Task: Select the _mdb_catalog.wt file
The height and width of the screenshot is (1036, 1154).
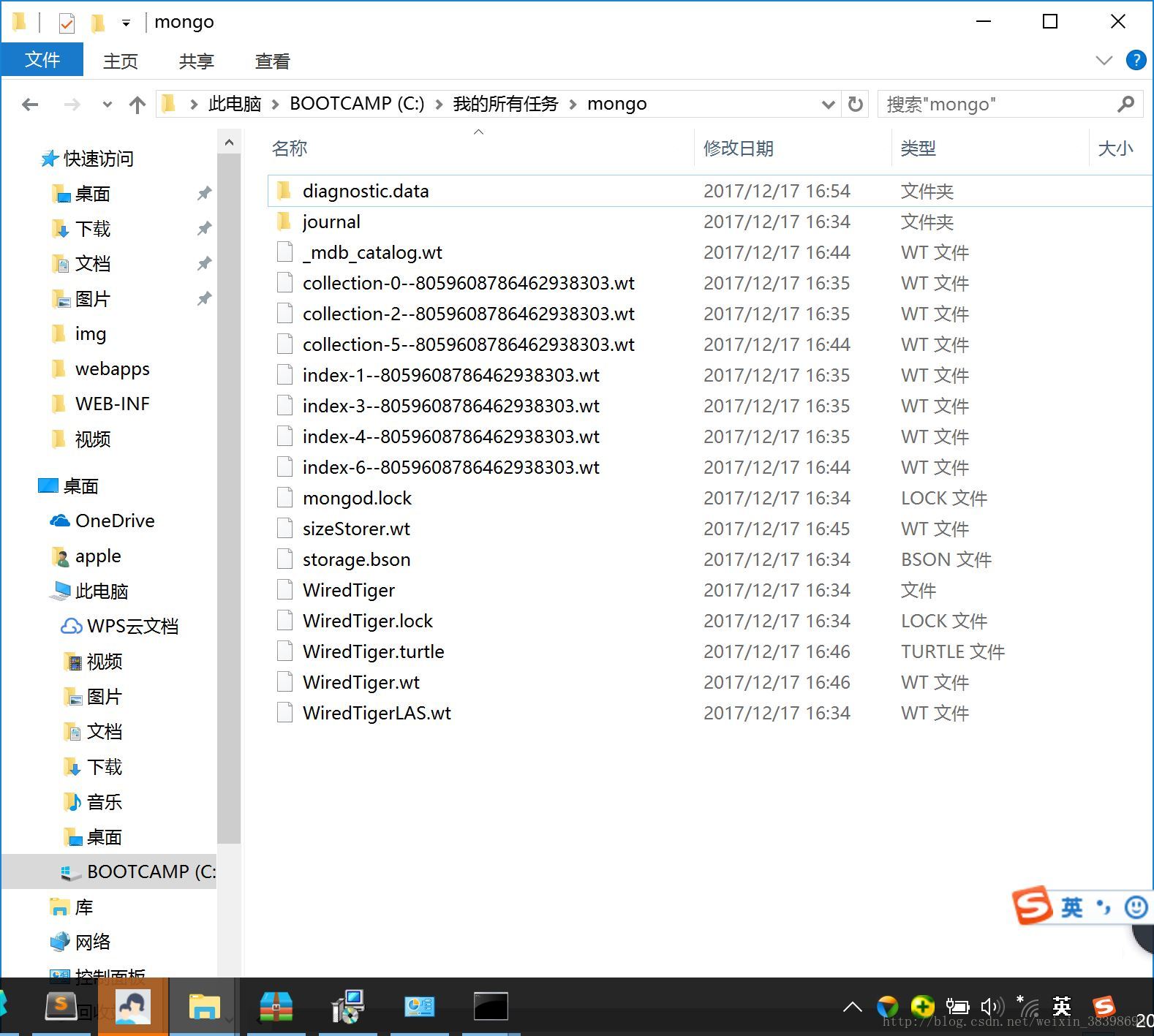Action: click(x=372, y=252)
